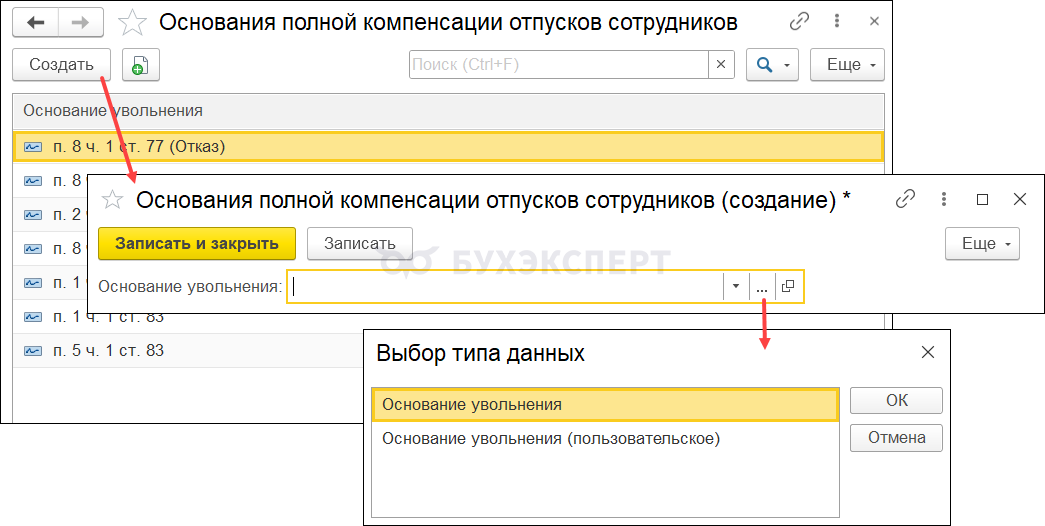Image resolution: width=1045 pixels, height=526 pixels.
Task: Click into Основание увольнения input field
Action: 506,287
